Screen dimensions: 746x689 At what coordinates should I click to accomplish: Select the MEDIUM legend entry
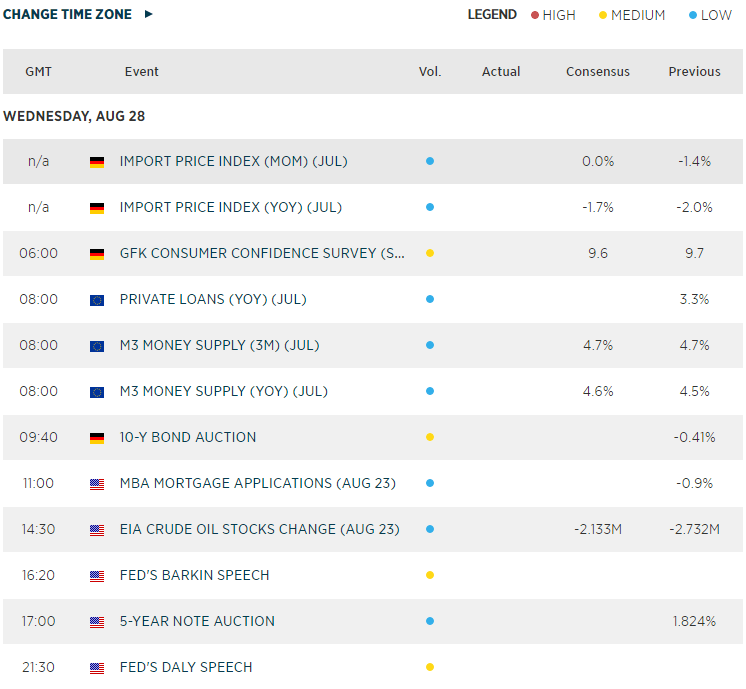tap(632, 15)
